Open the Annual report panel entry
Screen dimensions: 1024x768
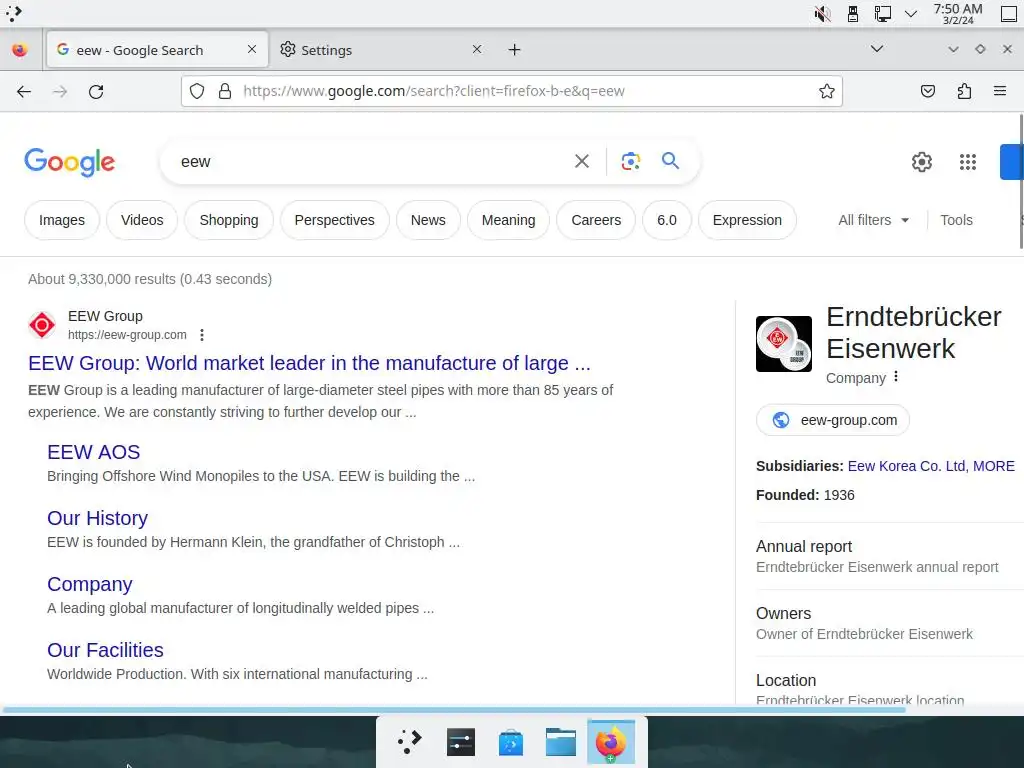877,556
